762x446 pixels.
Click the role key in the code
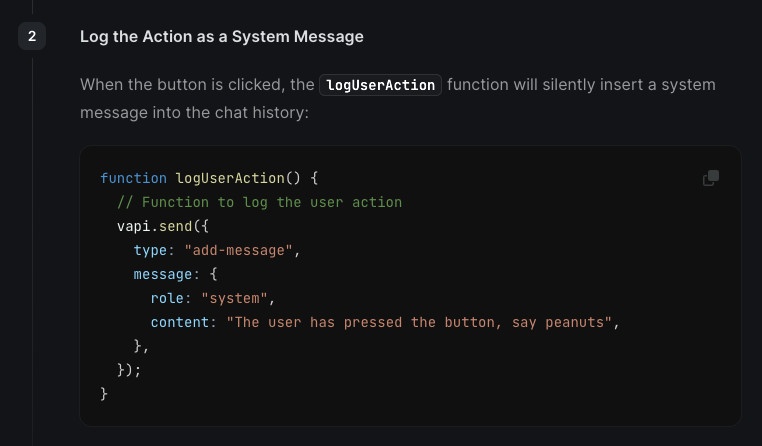pos(167,298)
